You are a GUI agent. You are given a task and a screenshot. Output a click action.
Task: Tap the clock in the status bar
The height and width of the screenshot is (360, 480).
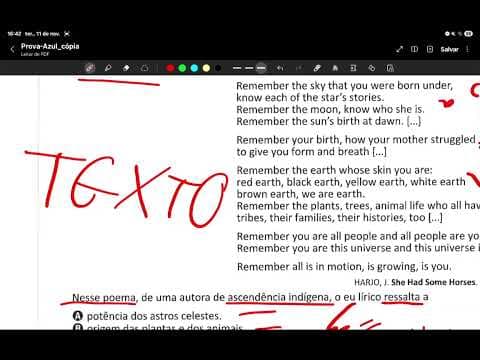[14, 34]
